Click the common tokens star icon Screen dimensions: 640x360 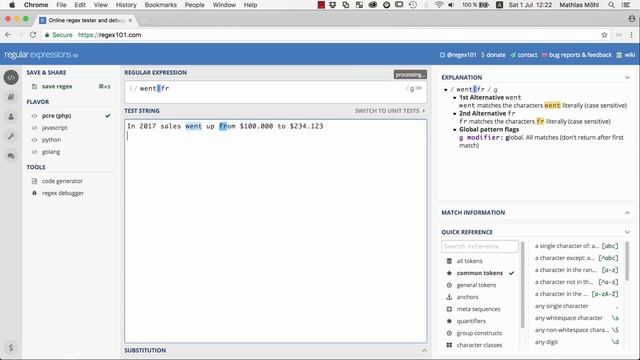coord(449,273)
